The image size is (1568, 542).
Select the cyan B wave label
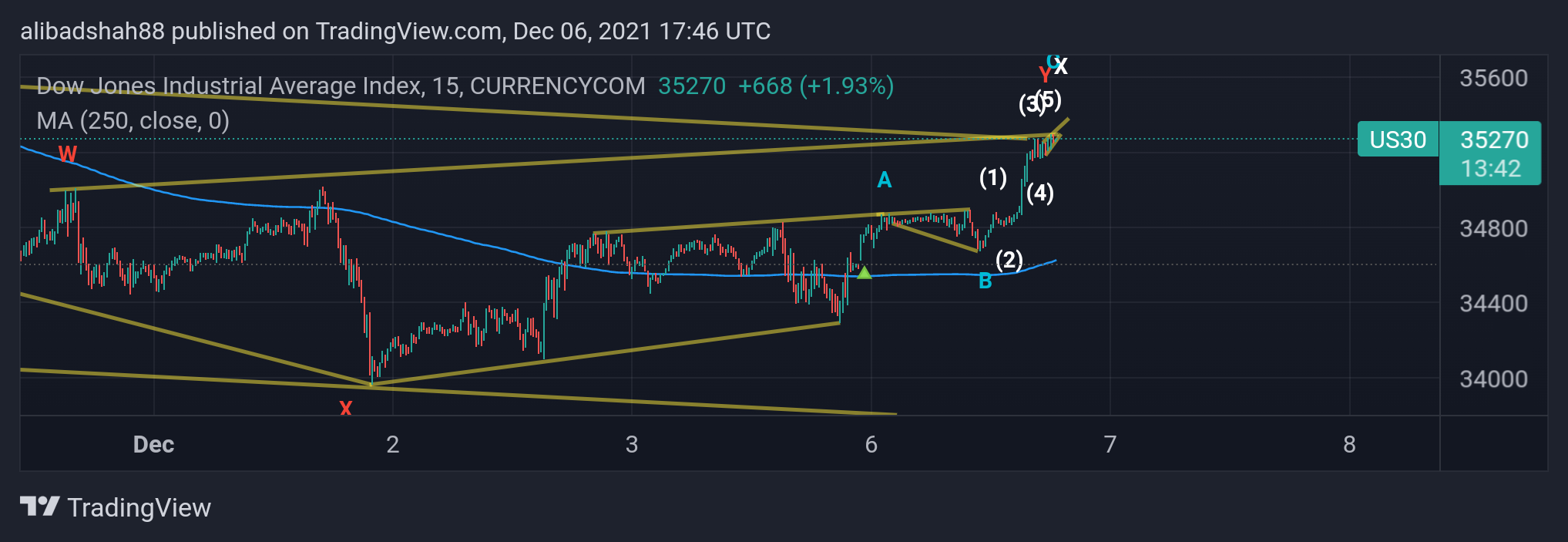(x=985, y=281)
